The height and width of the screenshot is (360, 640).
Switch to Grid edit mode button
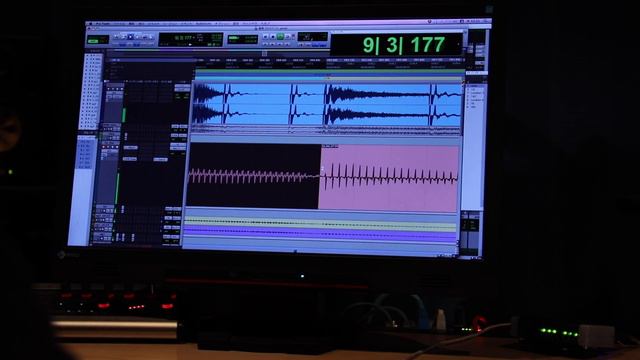103,42
